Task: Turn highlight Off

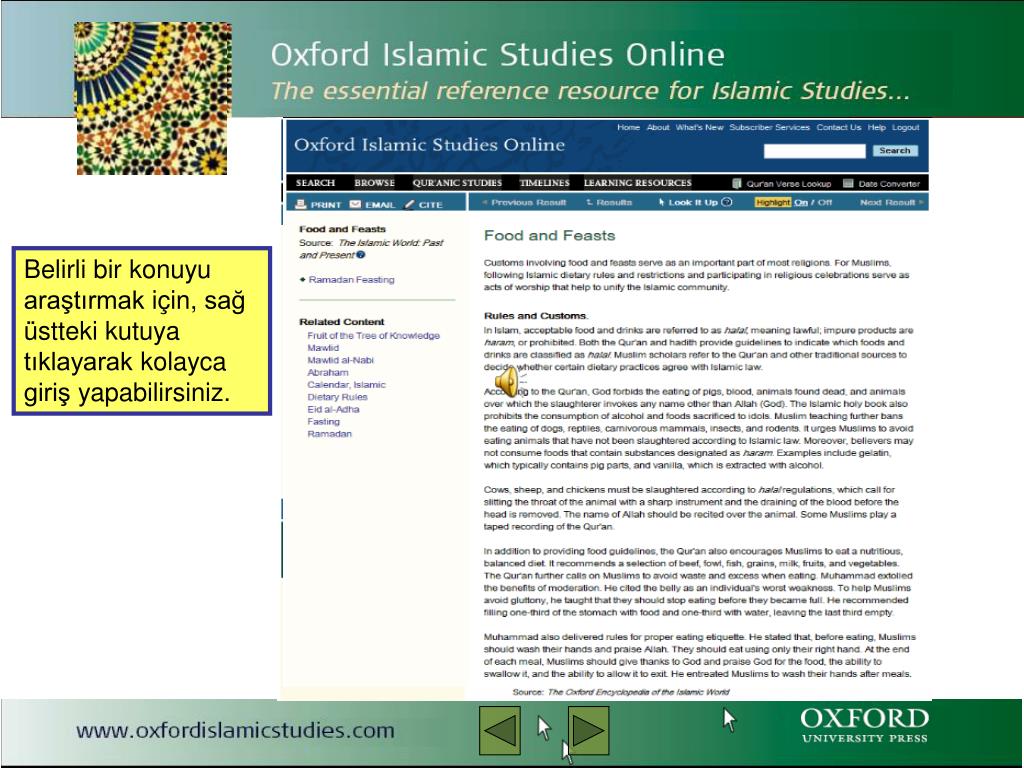Action: (x=825, y=202)
